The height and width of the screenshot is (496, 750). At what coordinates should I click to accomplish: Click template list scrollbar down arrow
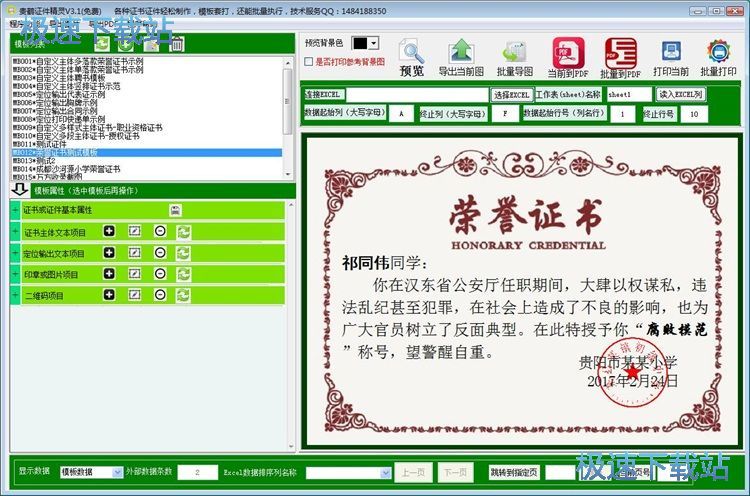(x=288, y=175)
